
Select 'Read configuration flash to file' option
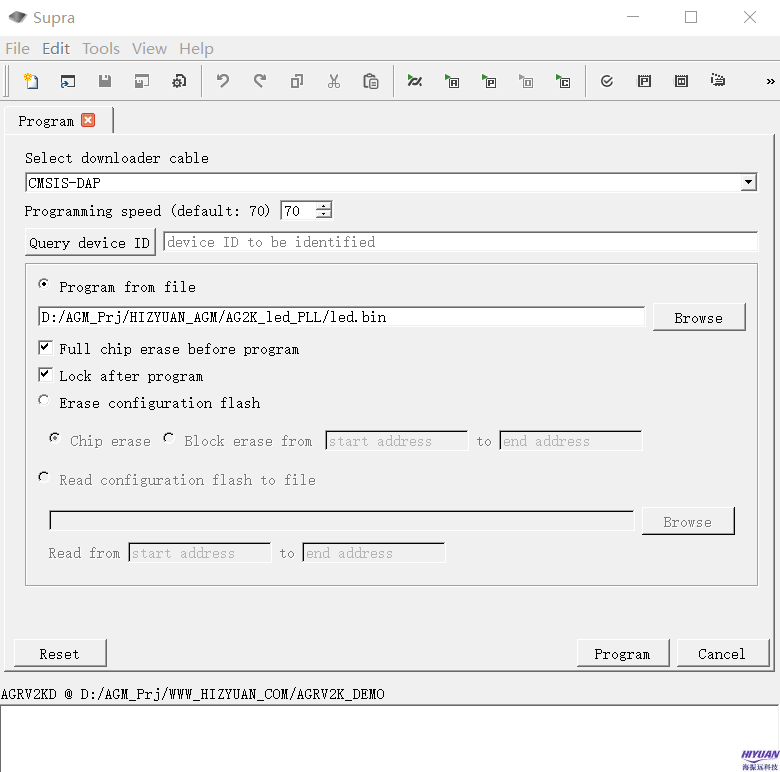point(44,478)
